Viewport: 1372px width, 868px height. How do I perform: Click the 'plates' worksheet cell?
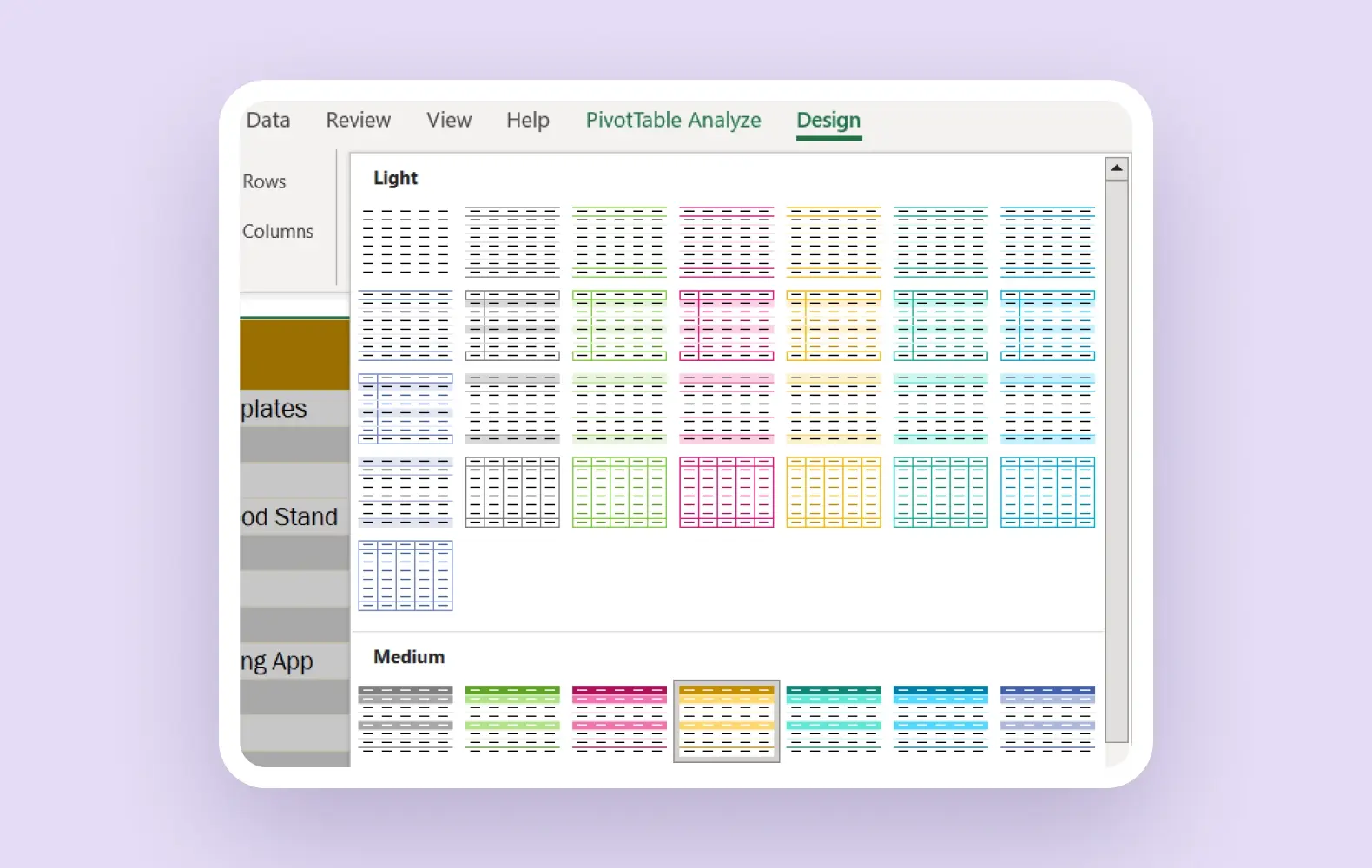pyautogui.click(x=294, y=408)
